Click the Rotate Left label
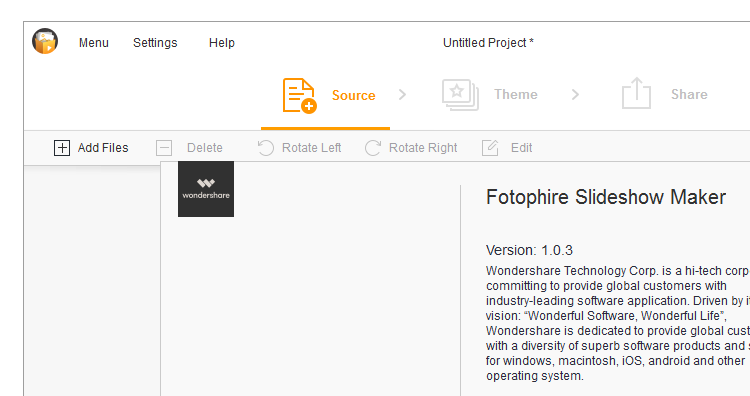 coord(311,148)
